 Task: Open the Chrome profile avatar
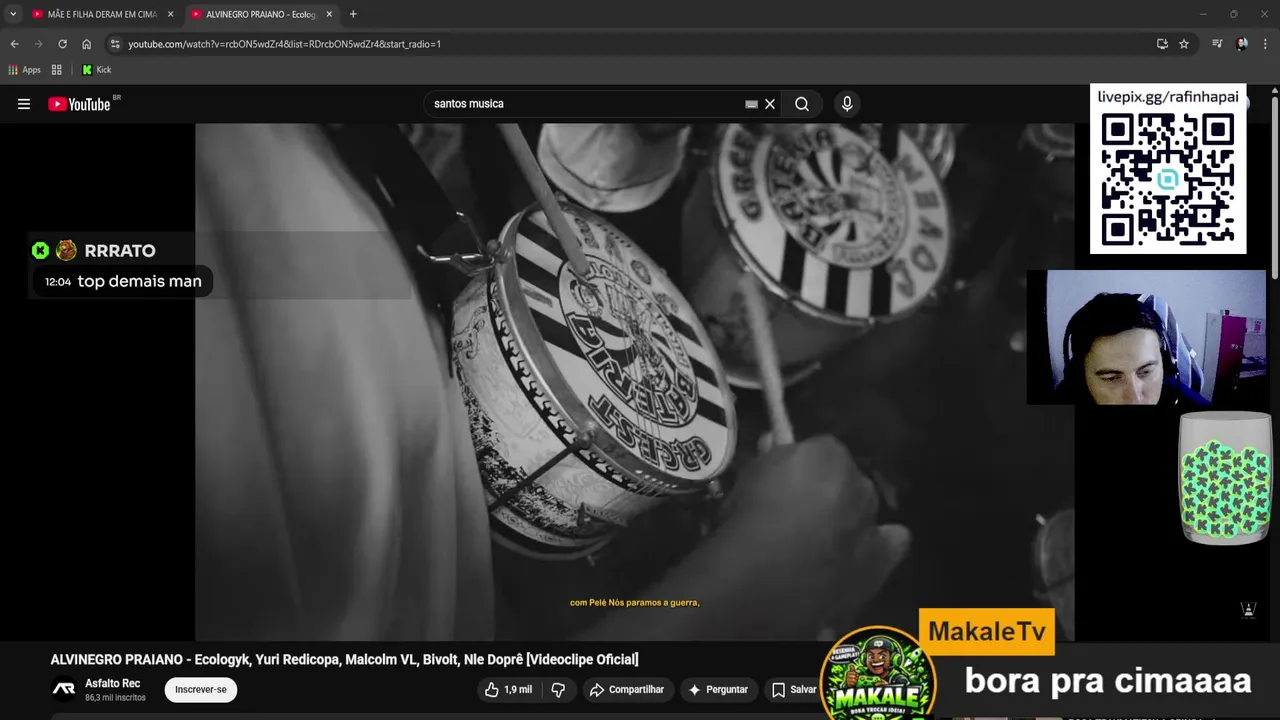coord(1242,44)
